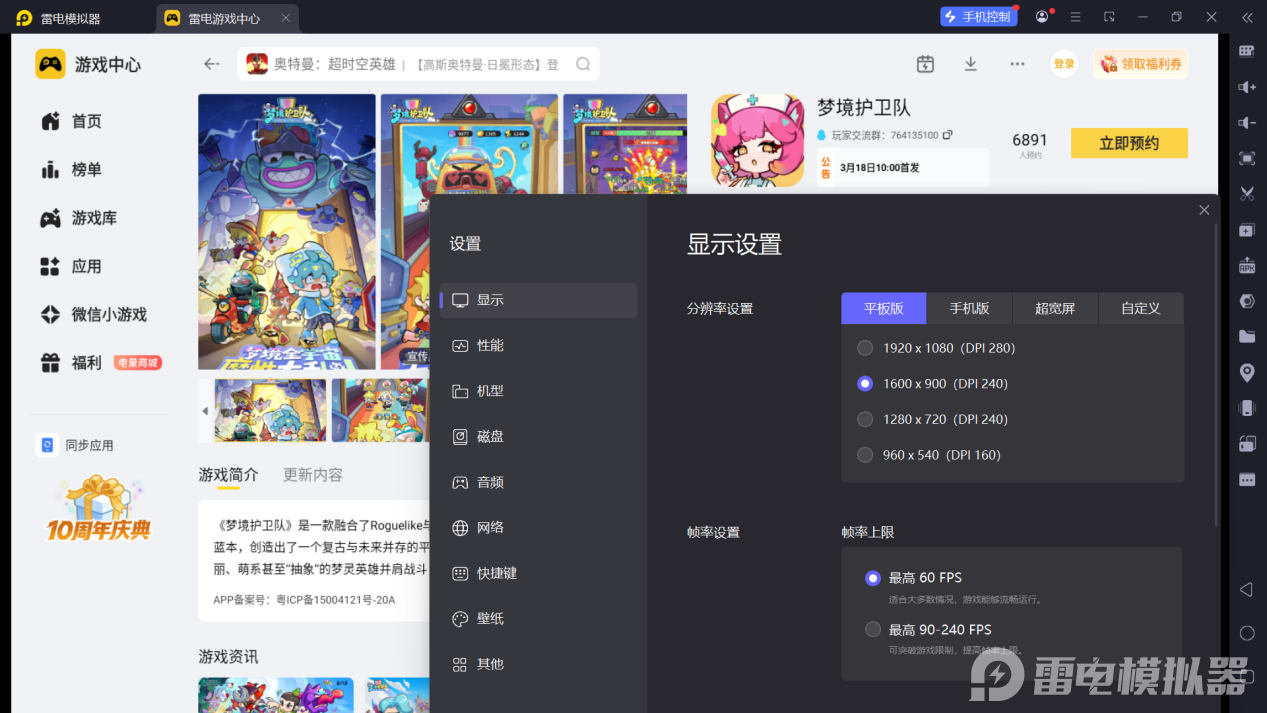Screen dimensions: 1267x713
Task: Click the left carousel arrow for previous screenshots
Action: [205, 410]
